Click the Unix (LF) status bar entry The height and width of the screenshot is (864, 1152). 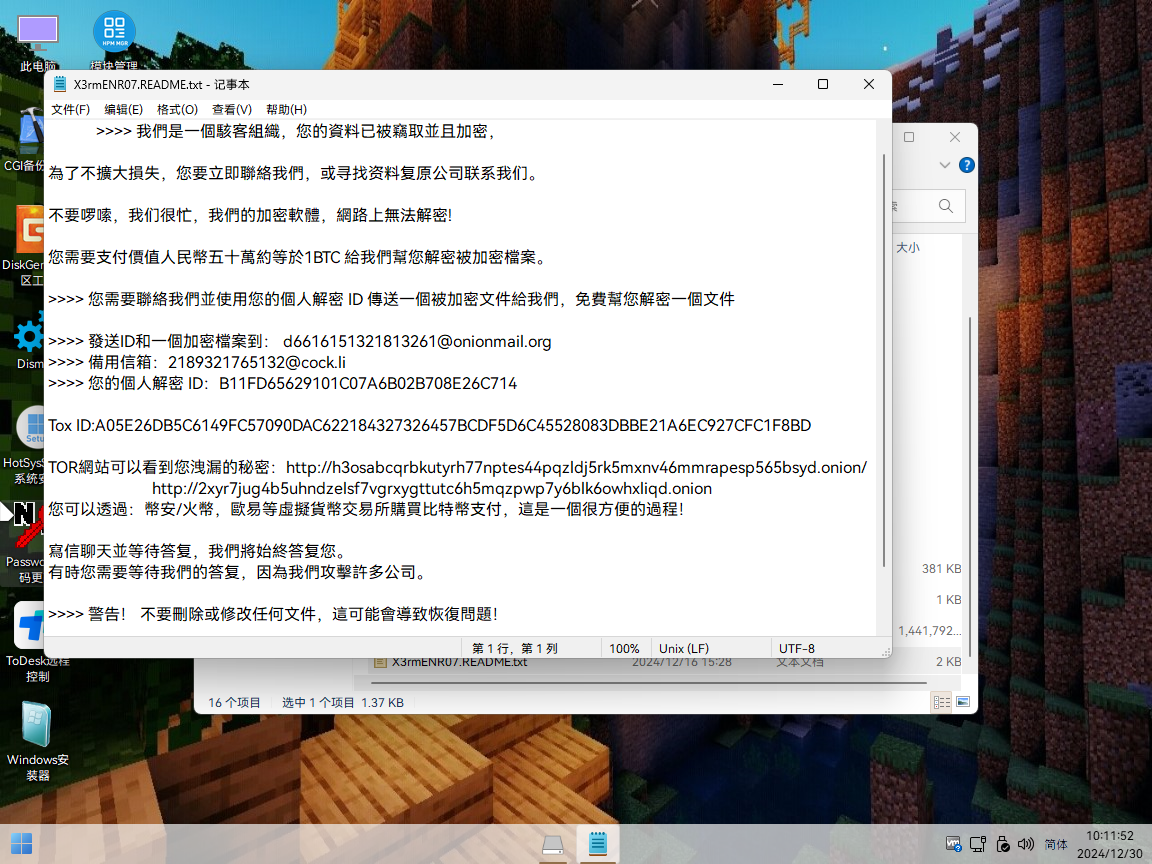[684, 649]
